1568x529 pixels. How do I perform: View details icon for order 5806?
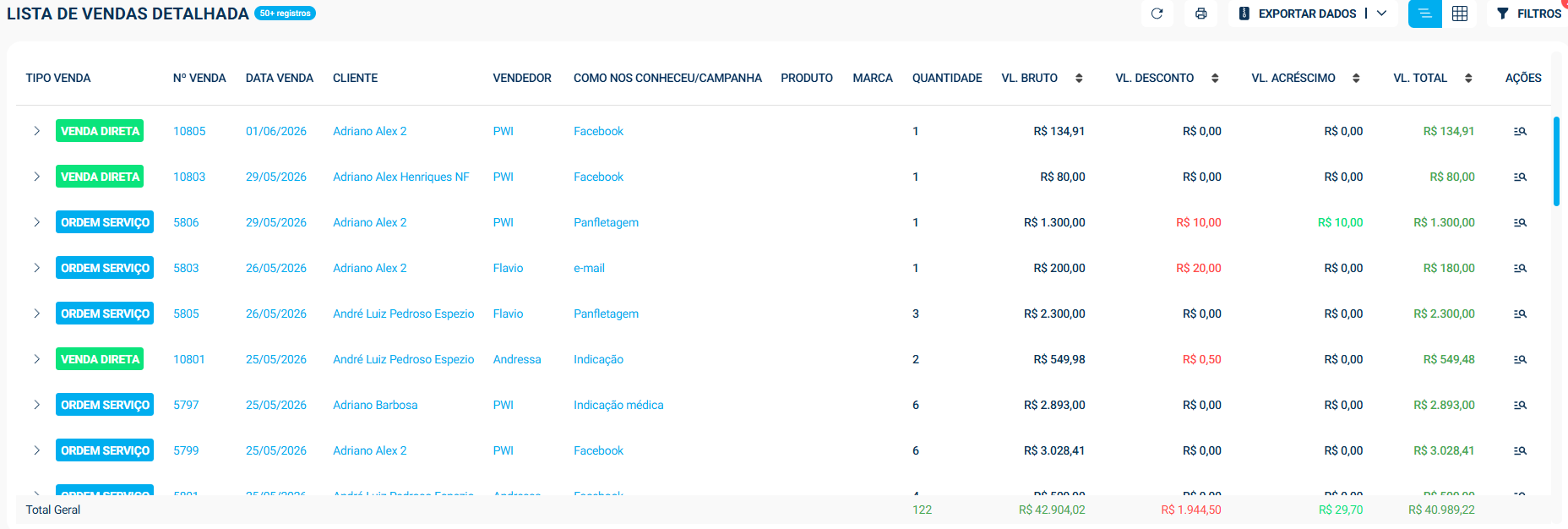1520,222
